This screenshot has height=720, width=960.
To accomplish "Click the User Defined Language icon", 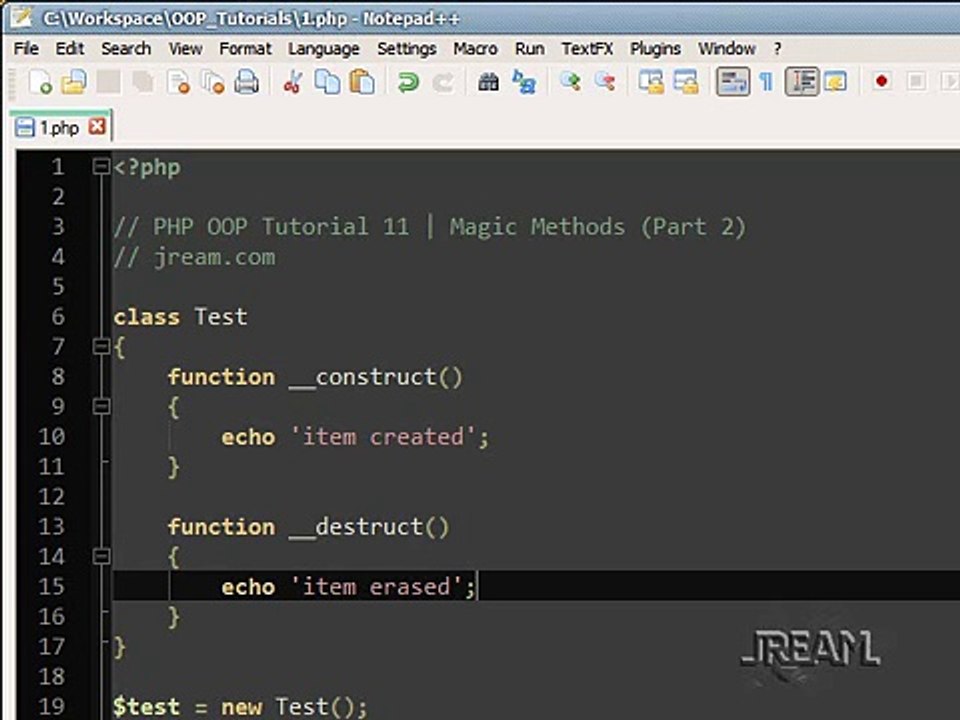I will 835,81.
